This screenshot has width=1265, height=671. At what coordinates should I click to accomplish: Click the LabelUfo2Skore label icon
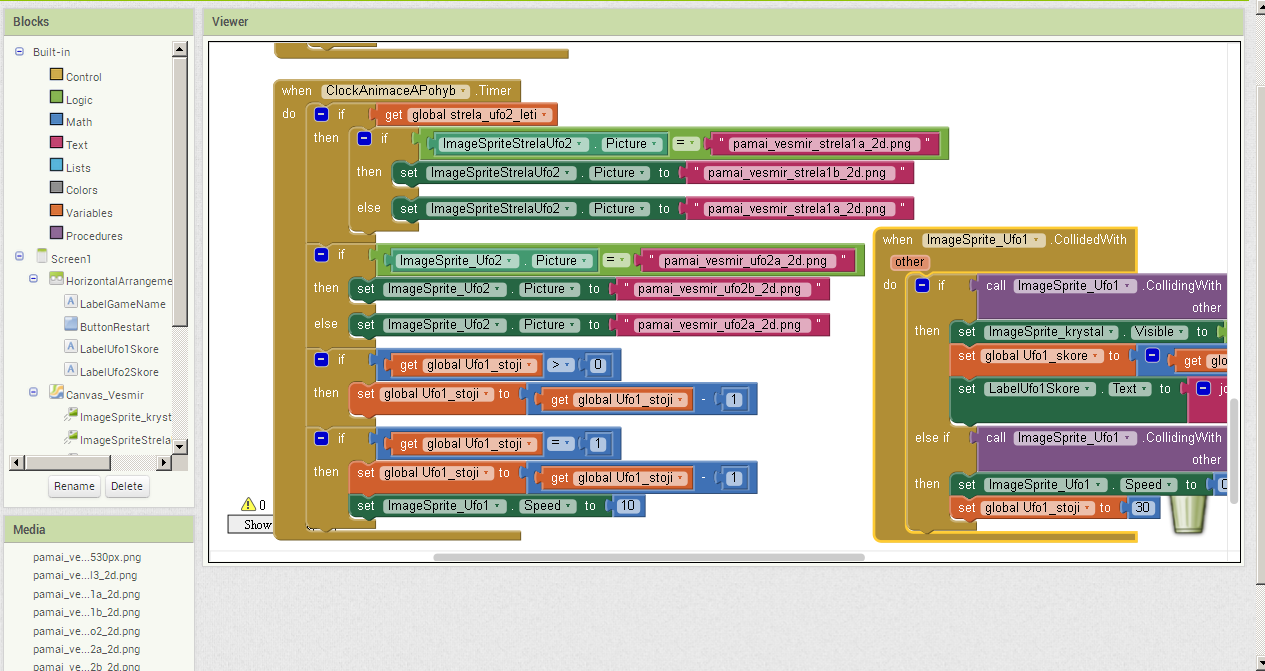71,371
